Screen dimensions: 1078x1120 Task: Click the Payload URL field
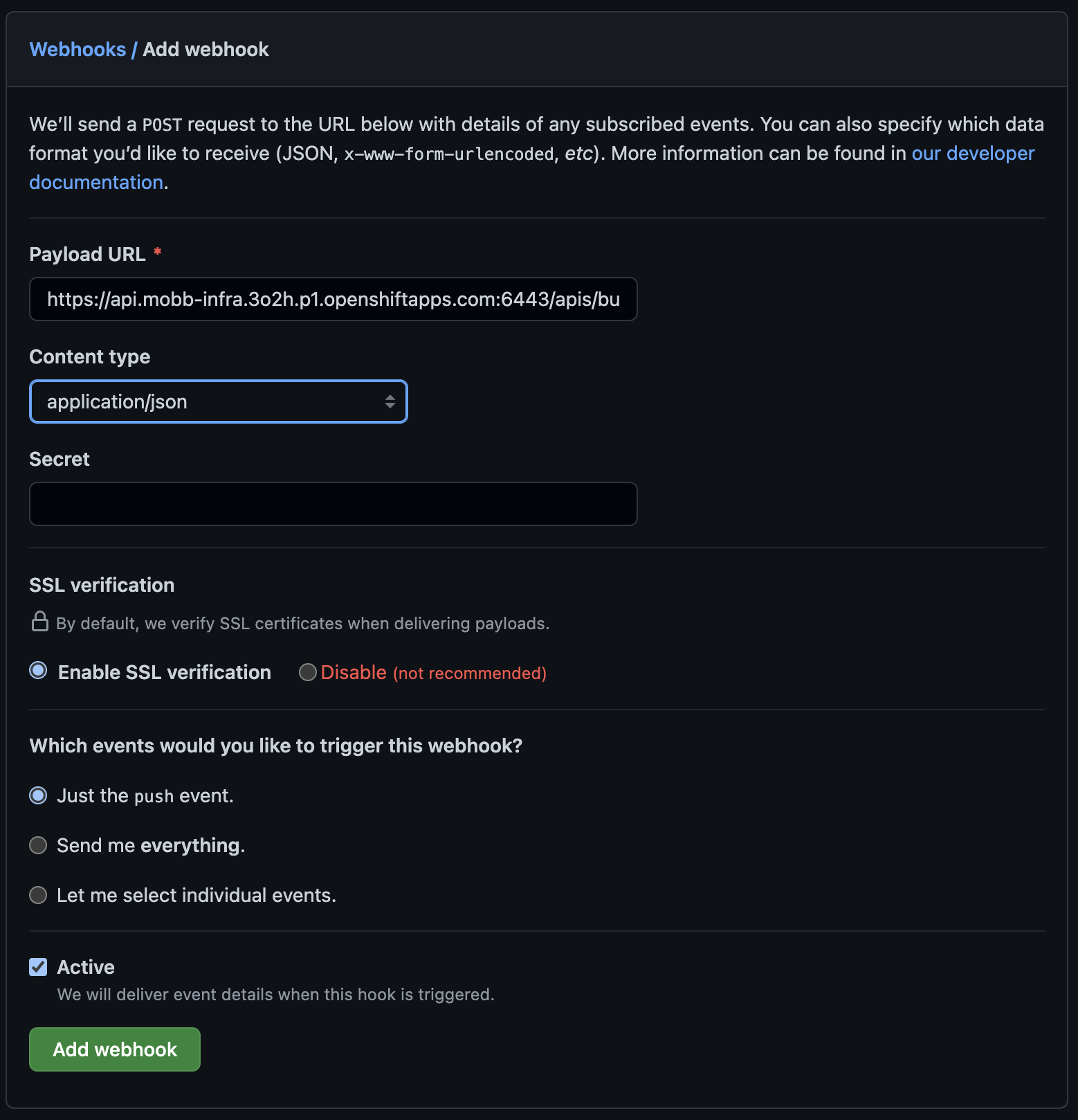pyautogui.click(x=333, y=299)
